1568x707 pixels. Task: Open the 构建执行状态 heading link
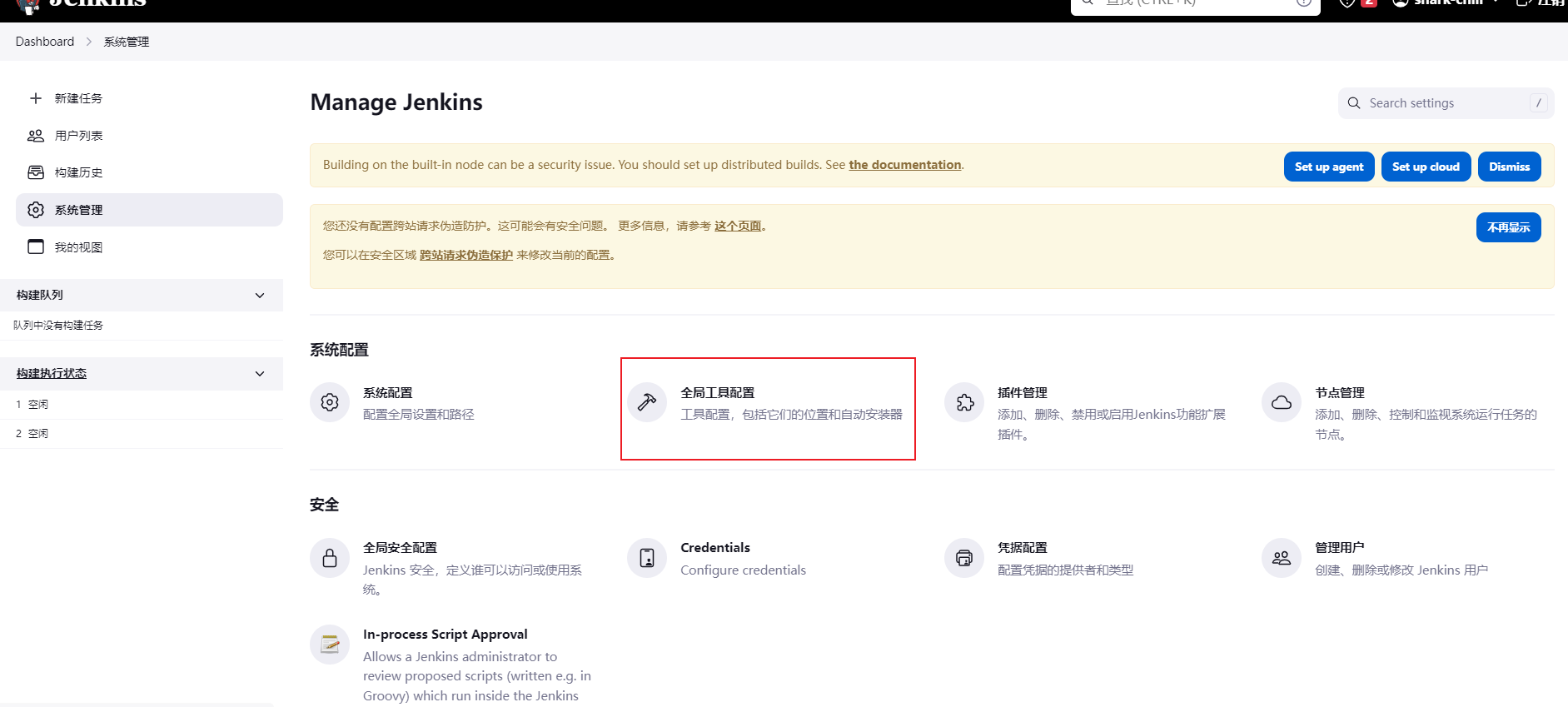coord(52,374)
